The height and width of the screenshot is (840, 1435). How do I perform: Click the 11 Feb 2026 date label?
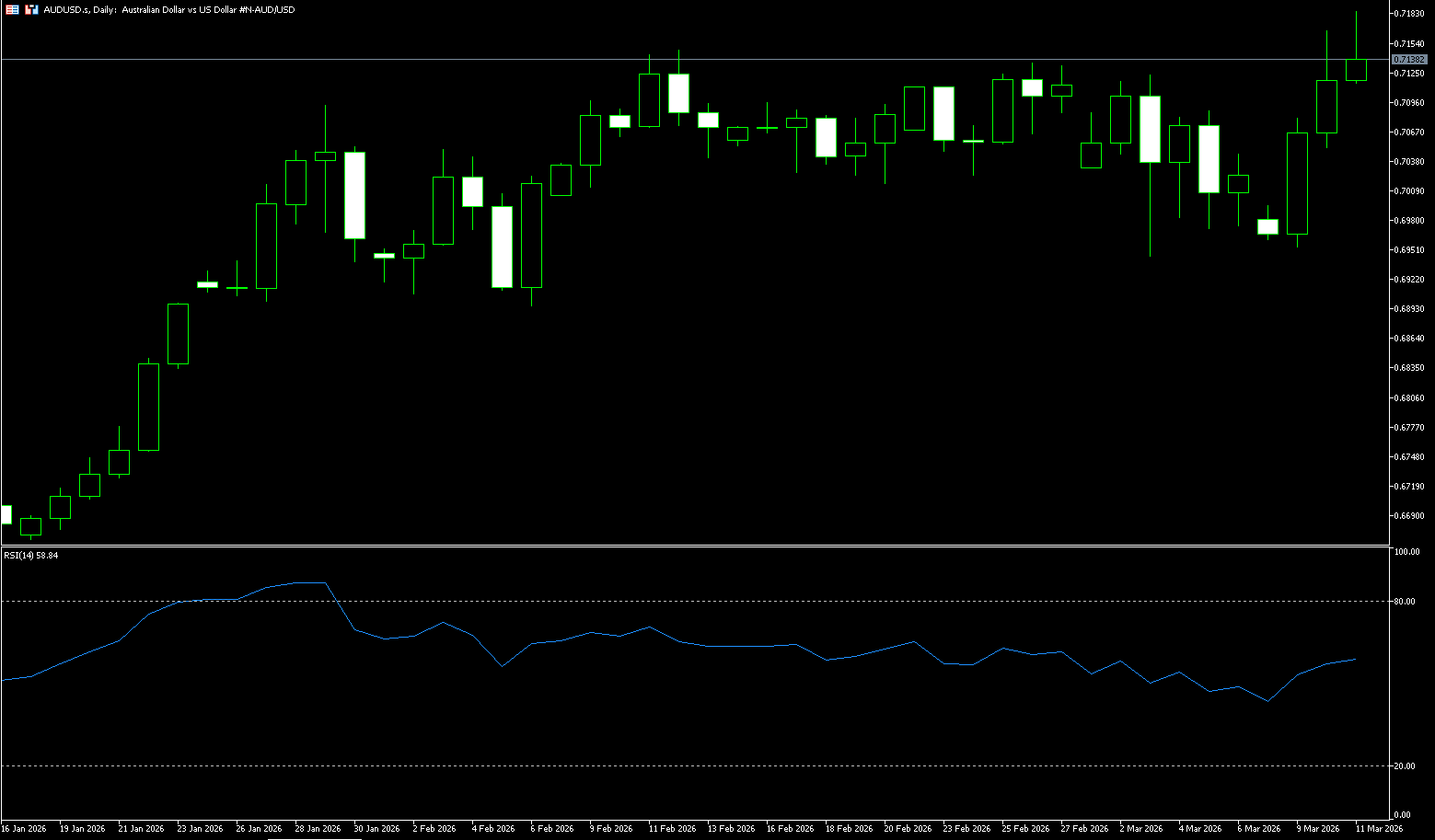click(672, 829)
